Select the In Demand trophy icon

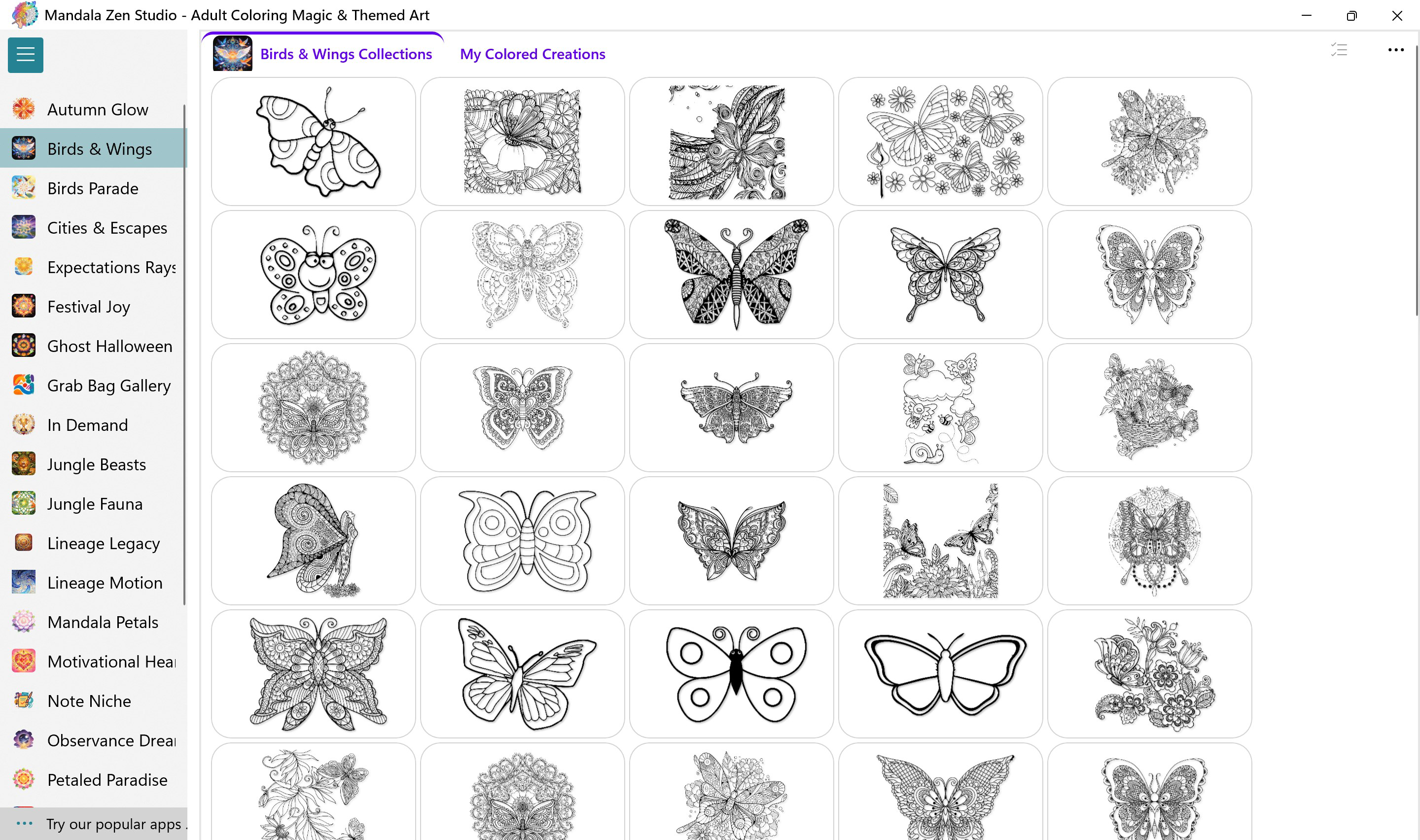point(23,424)
